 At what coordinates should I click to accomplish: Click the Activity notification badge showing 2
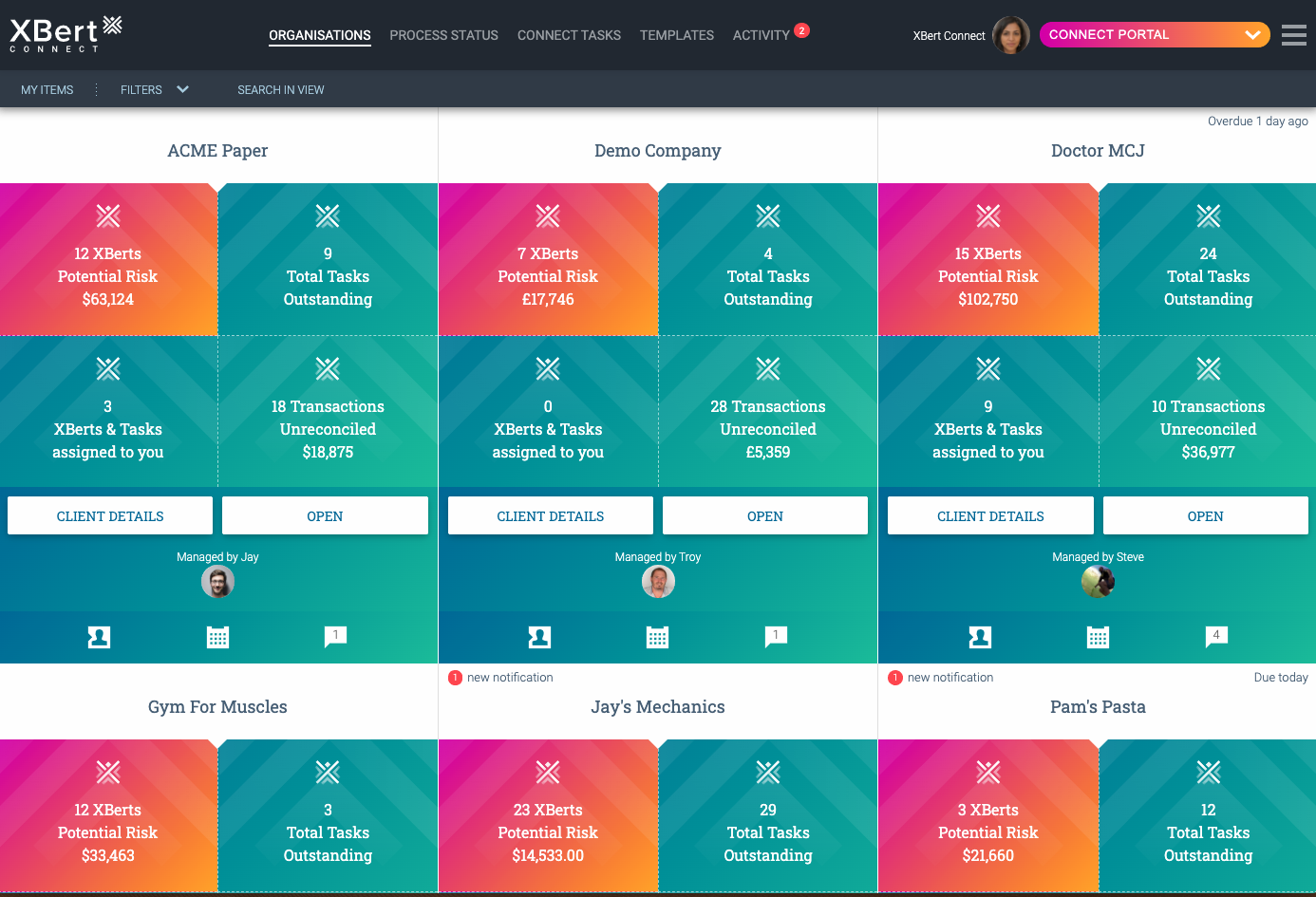click(801, 30)
